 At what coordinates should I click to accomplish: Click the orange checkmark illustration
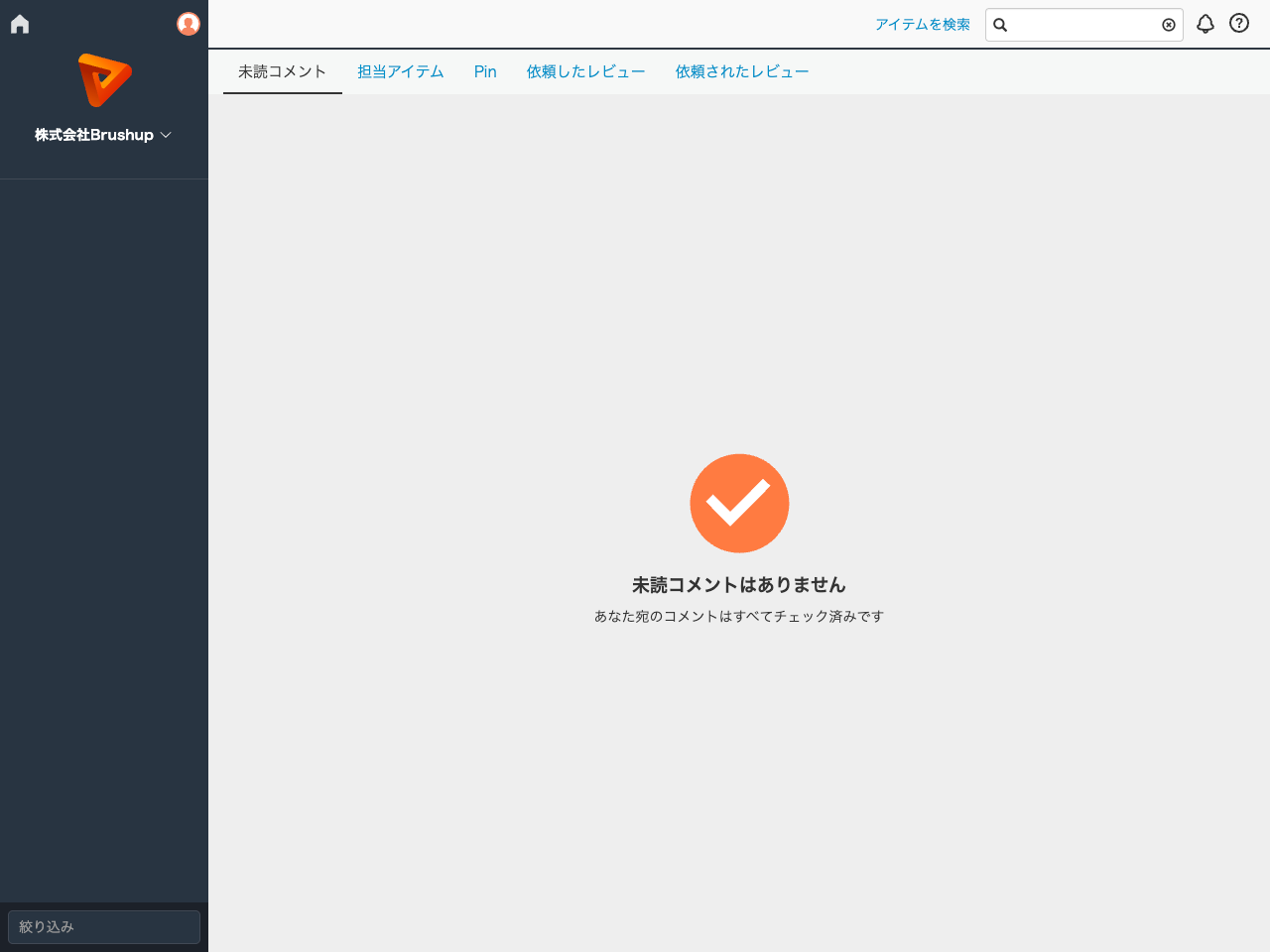point(739,503)
